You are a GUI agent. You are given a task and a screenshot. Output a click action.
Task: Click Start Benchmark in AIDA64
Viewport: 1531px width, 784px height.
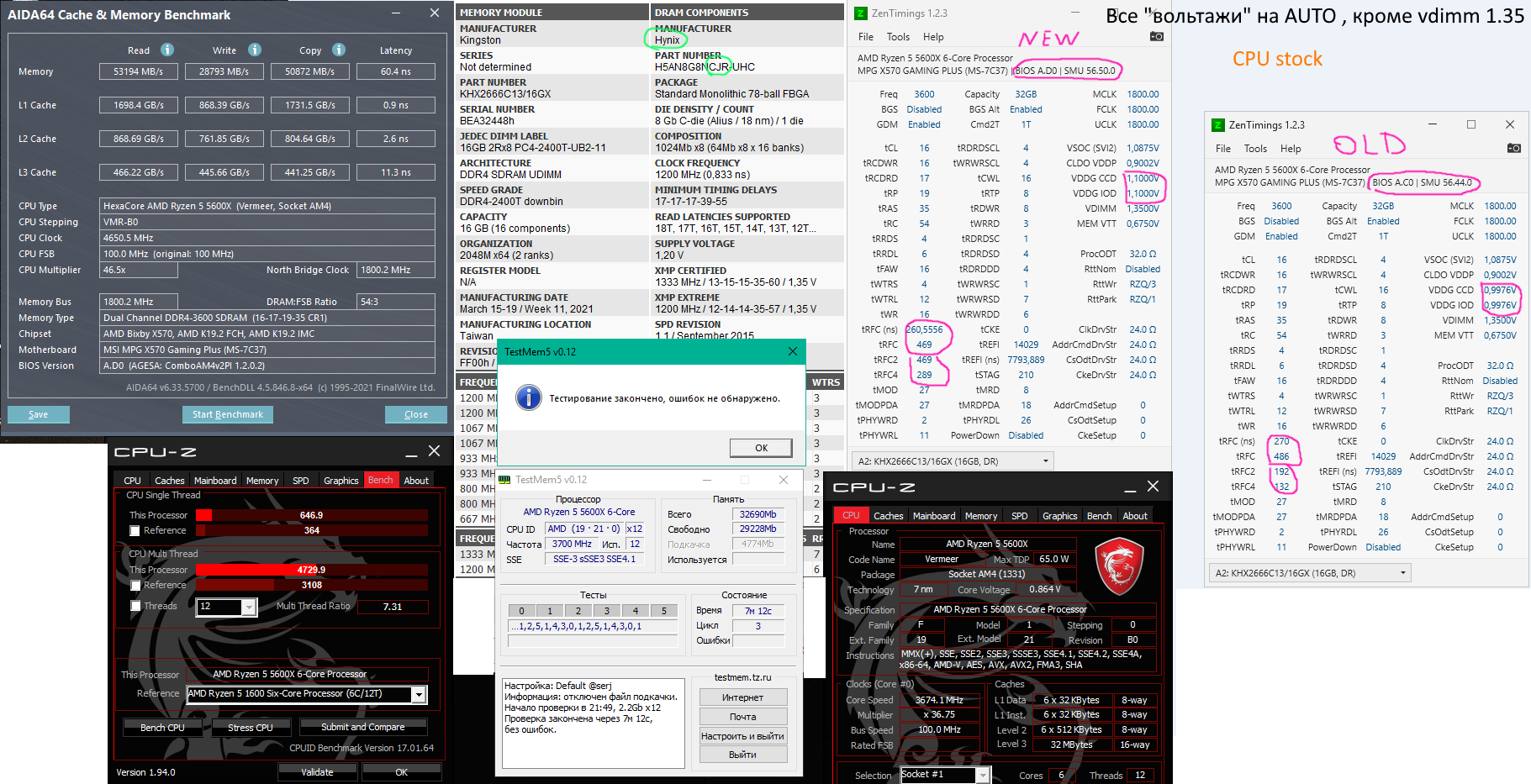(x=228, y=414)
